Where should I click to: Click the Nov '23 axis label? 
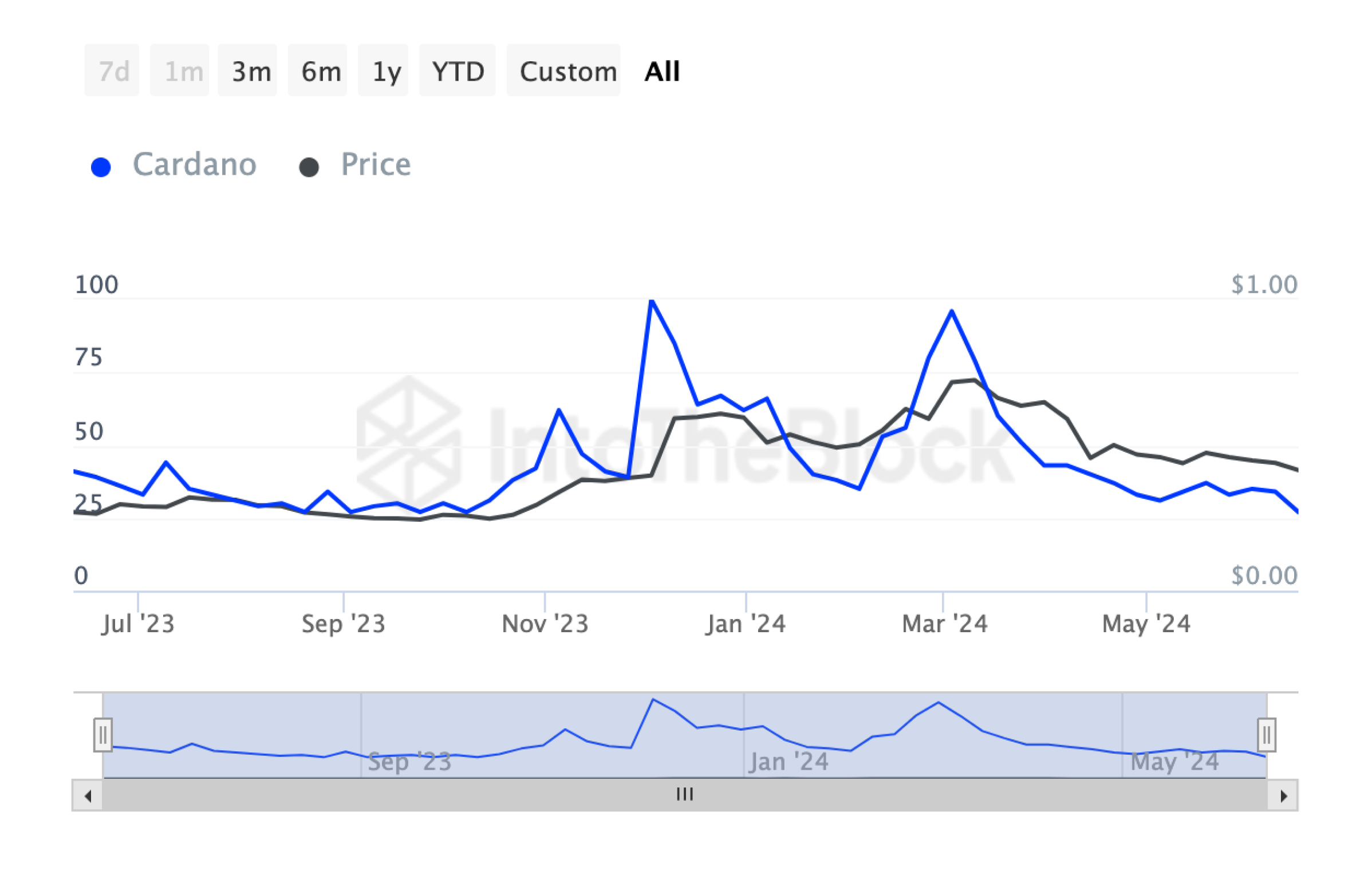click(x=545, y=624)
